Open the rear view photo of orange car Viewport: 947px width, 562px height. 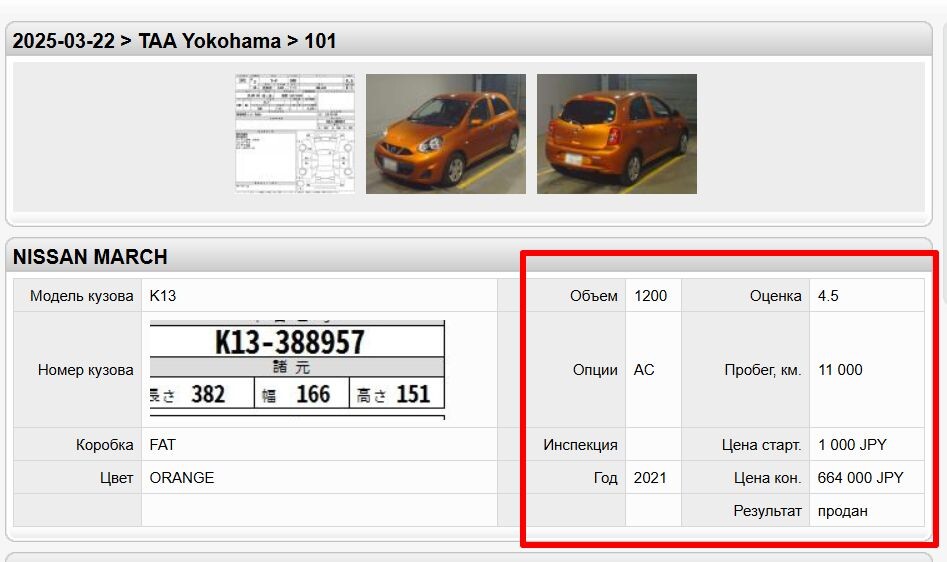pyautogui.click(x=617, y=134)
